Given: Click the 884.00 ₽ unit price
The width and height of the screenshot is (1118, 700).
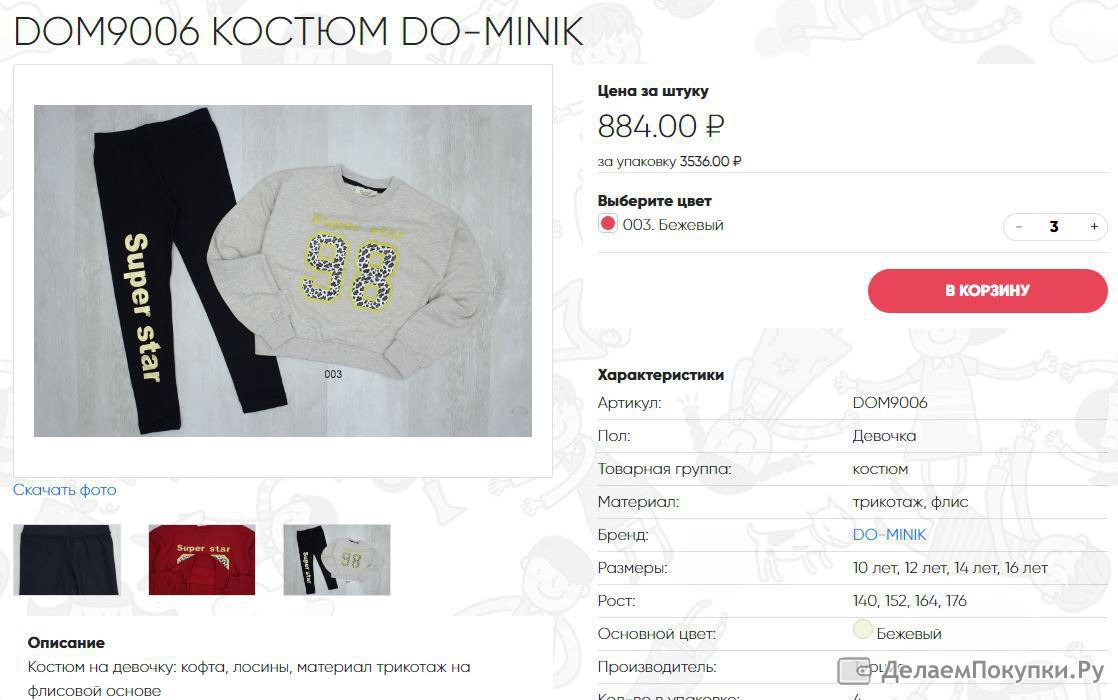Looking at the screenshot, I should (660, 127).
